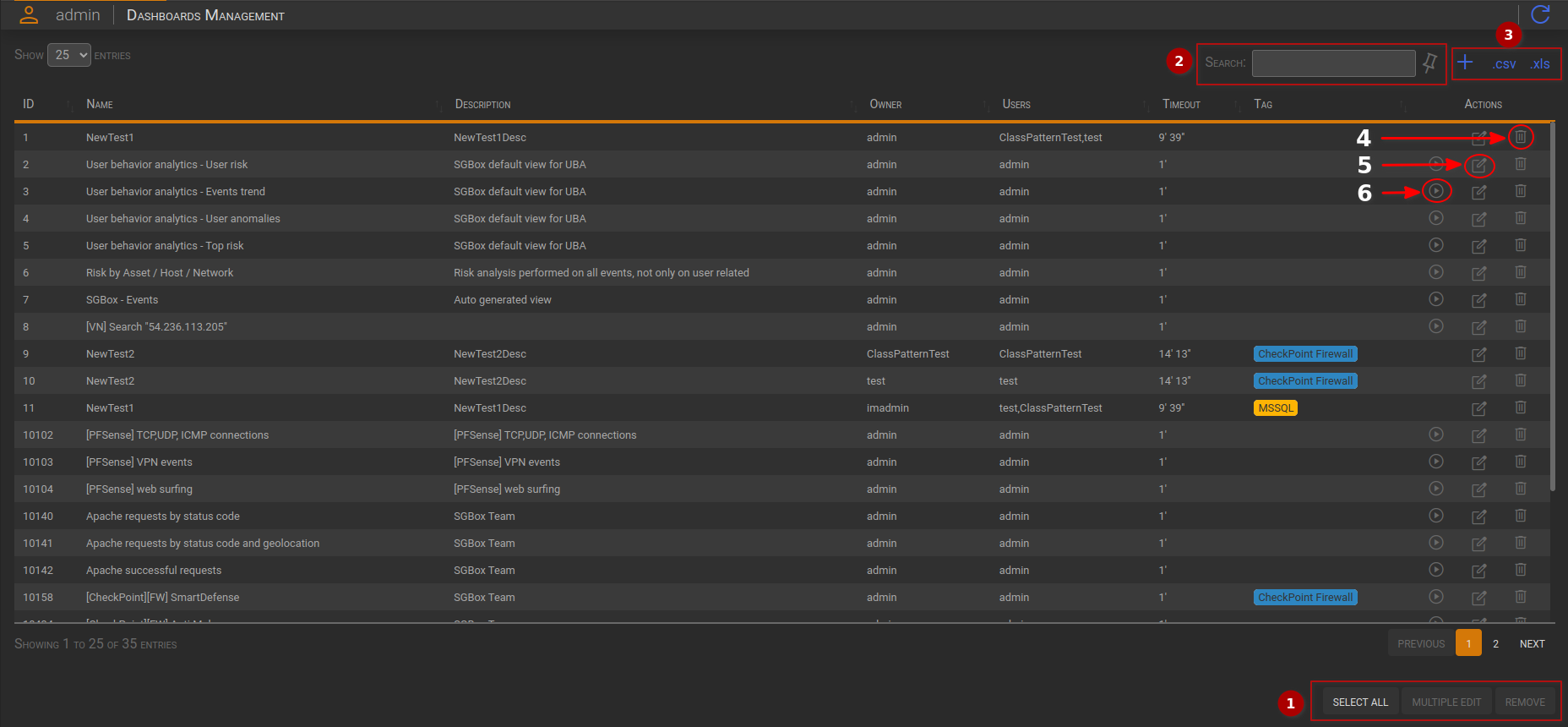Play User behavior analytics - Events trend dashboard
Image resolution: width=1568 pixels, height=727 pixels.
coord(1436,191)
